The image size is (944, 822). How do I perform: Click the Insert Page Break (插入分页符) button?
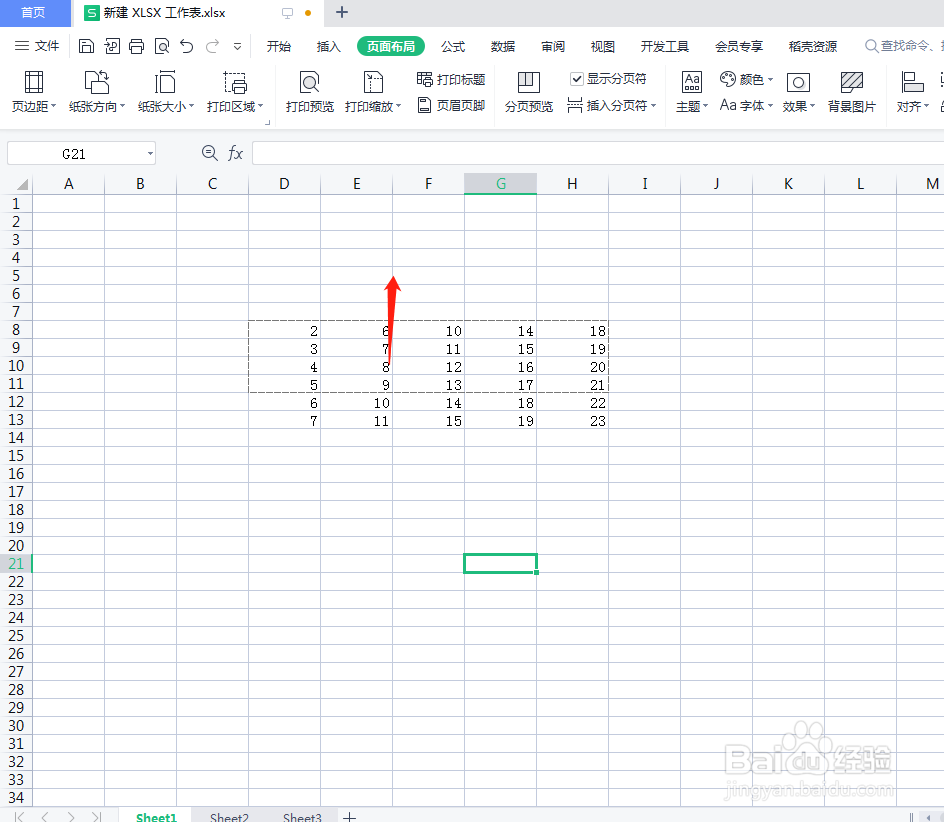tap(611, 105)
